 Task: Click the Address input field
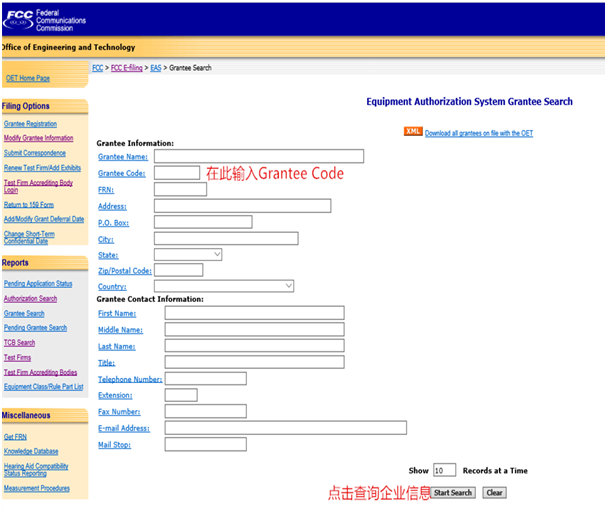[x=242, y=206]
